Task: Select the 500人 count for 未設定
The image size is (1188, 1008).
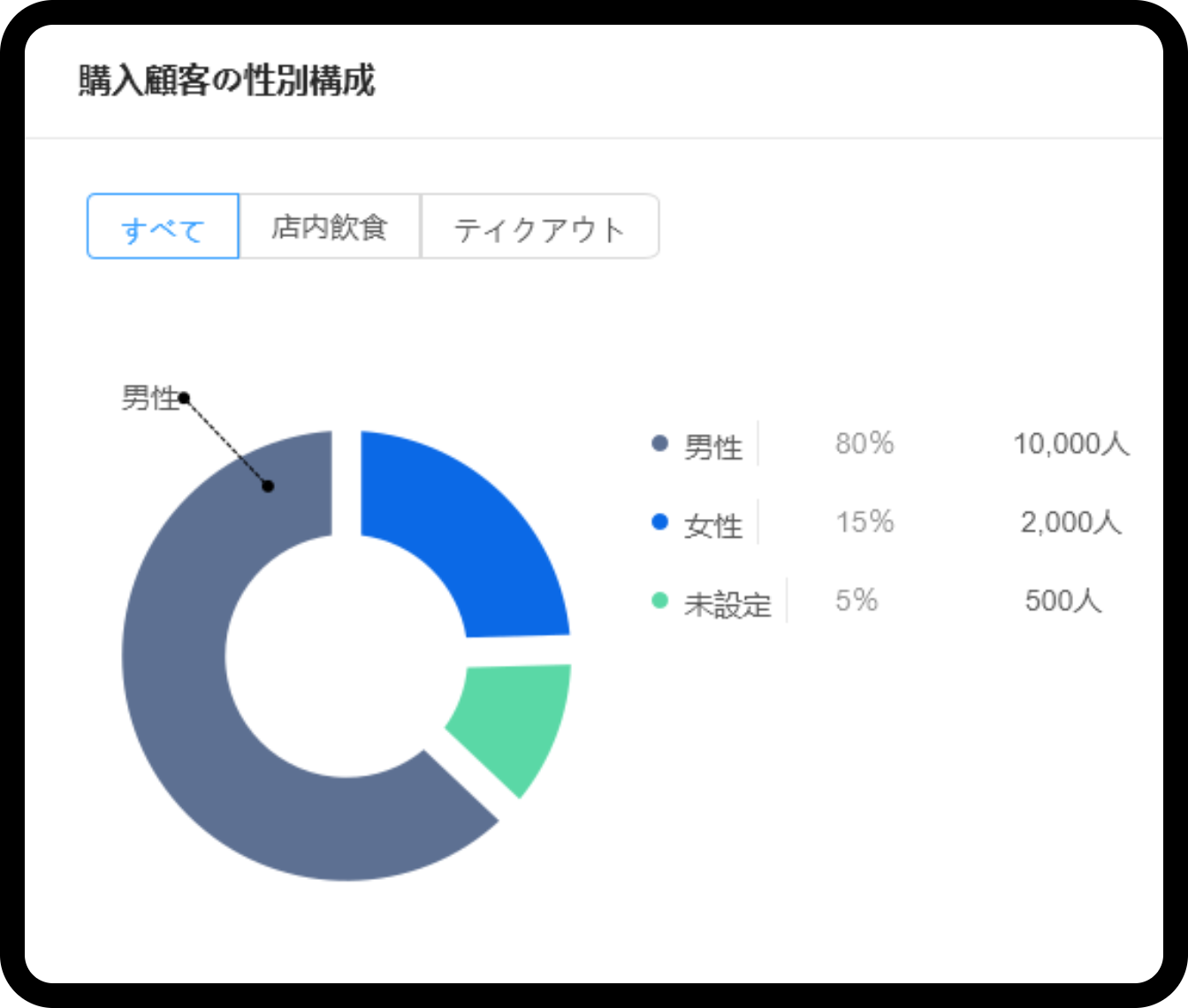Action: click(1062, 601)
